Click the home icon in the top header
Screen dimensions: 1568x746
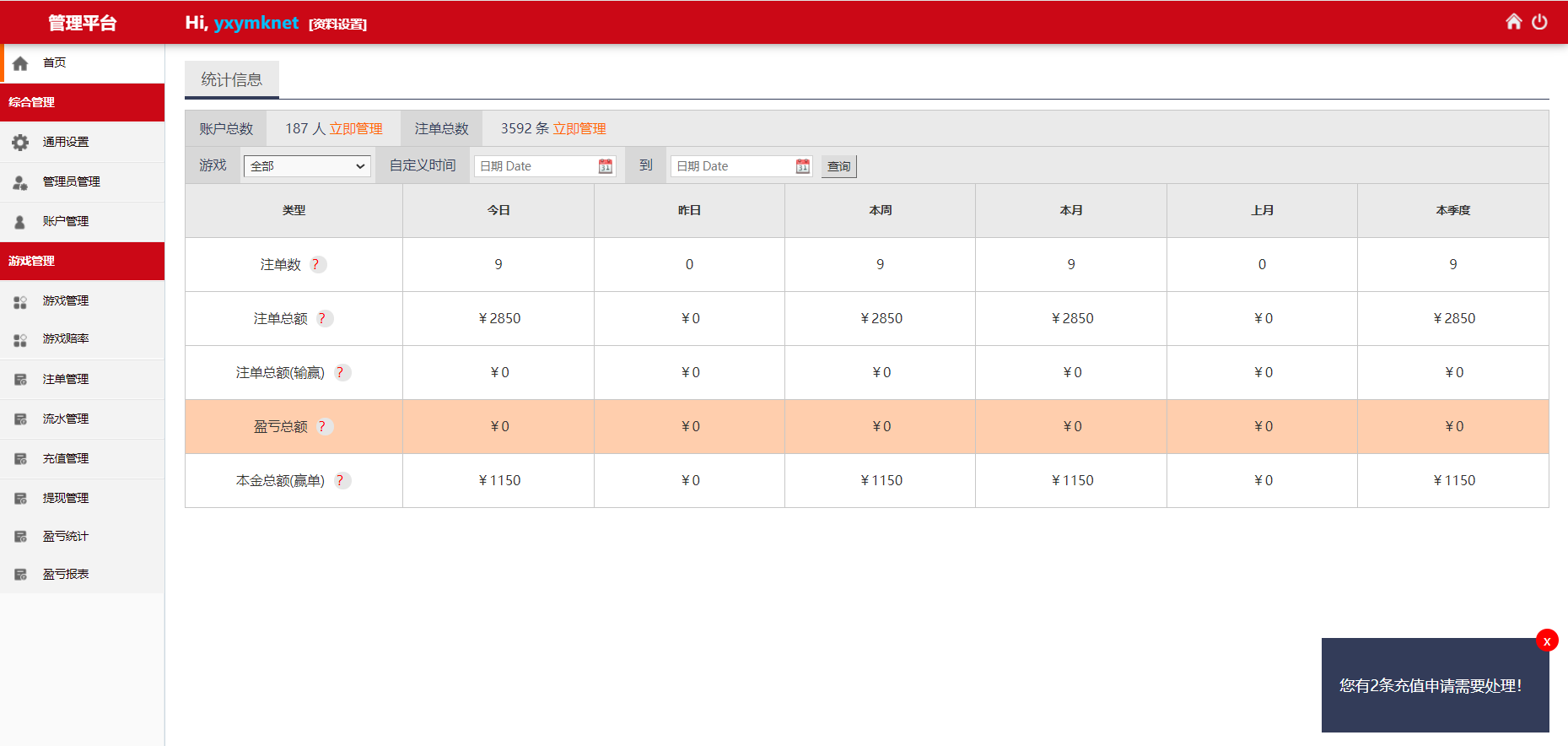[1514, 21]
